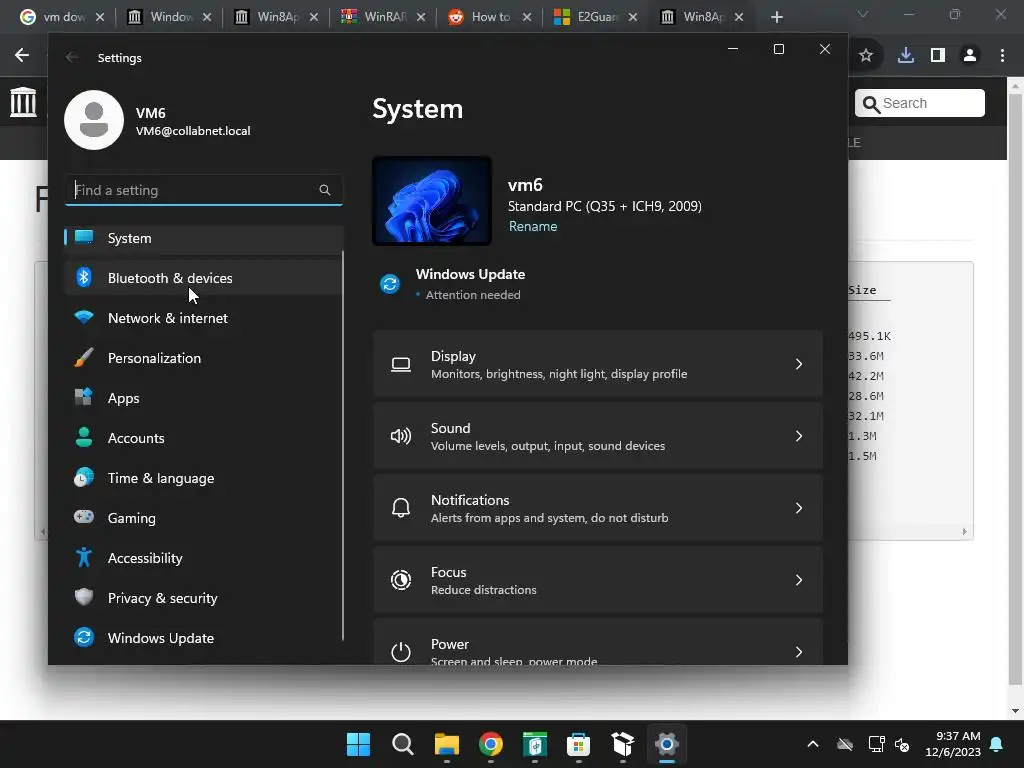Toggle Chrome side panel icon
The image size is (1024, 768).
[938, 56]
